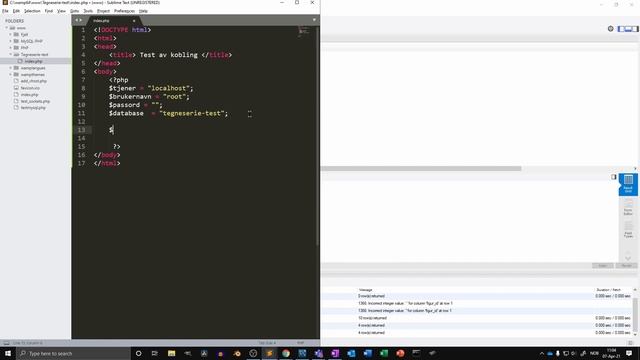The height and width of the screenshot is (360, 640).
Task: Open the Find menu
Action: [49, 11]
